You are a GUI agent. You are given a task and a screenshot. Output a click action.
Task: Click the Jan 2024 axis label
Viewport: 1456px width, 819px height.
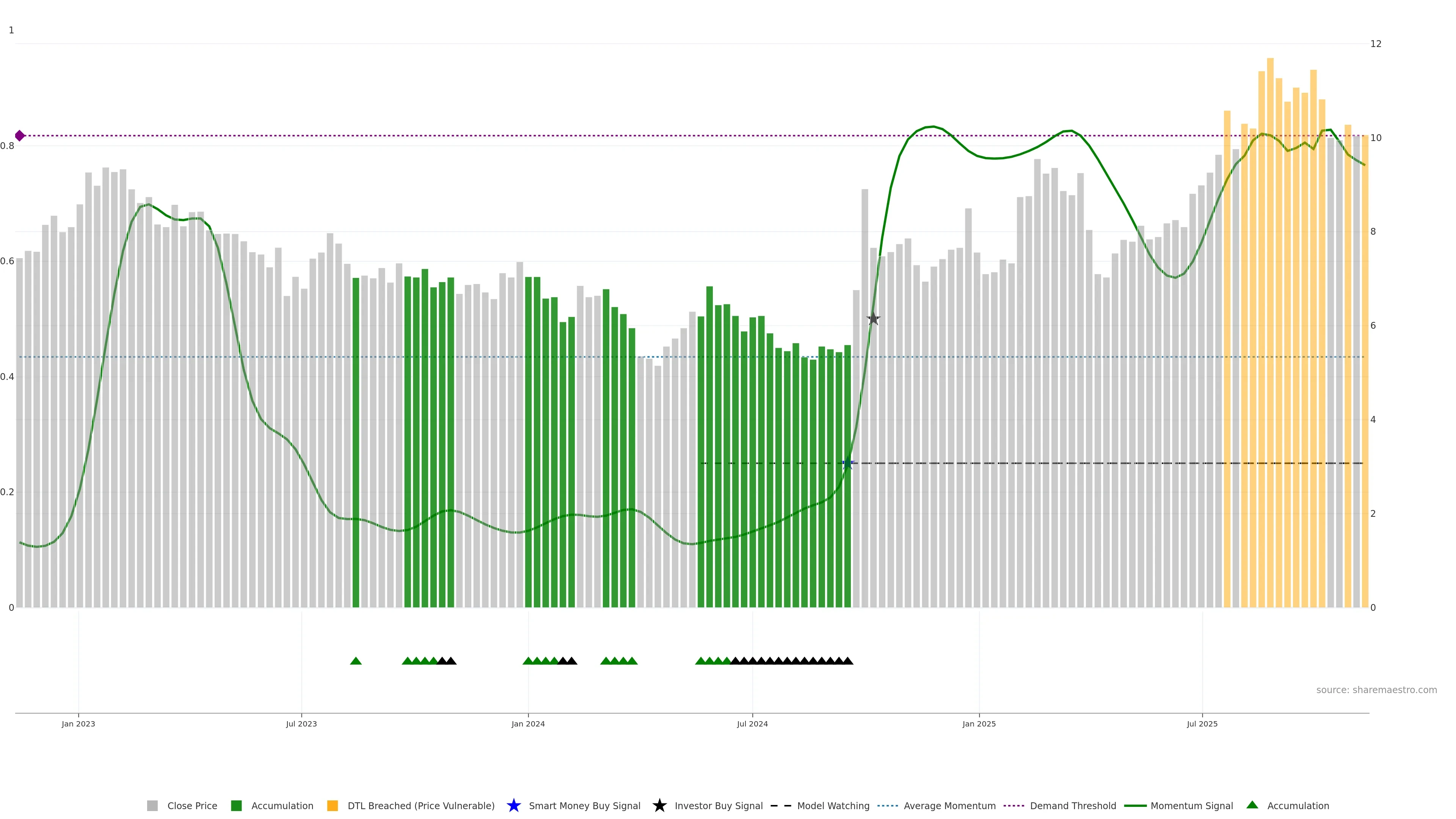tap(528, 723)
